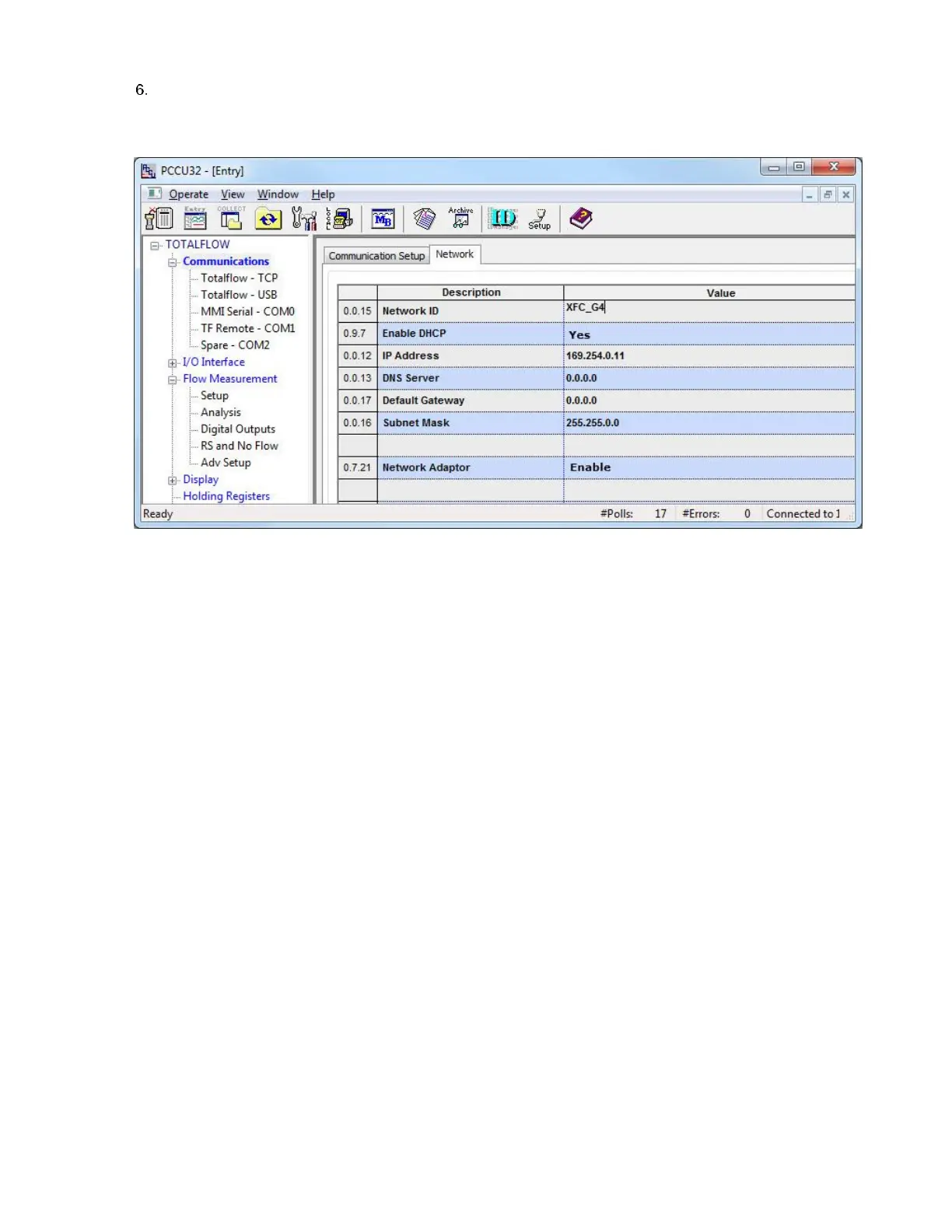Click the Collect data toolbar icon

point(231,219)
